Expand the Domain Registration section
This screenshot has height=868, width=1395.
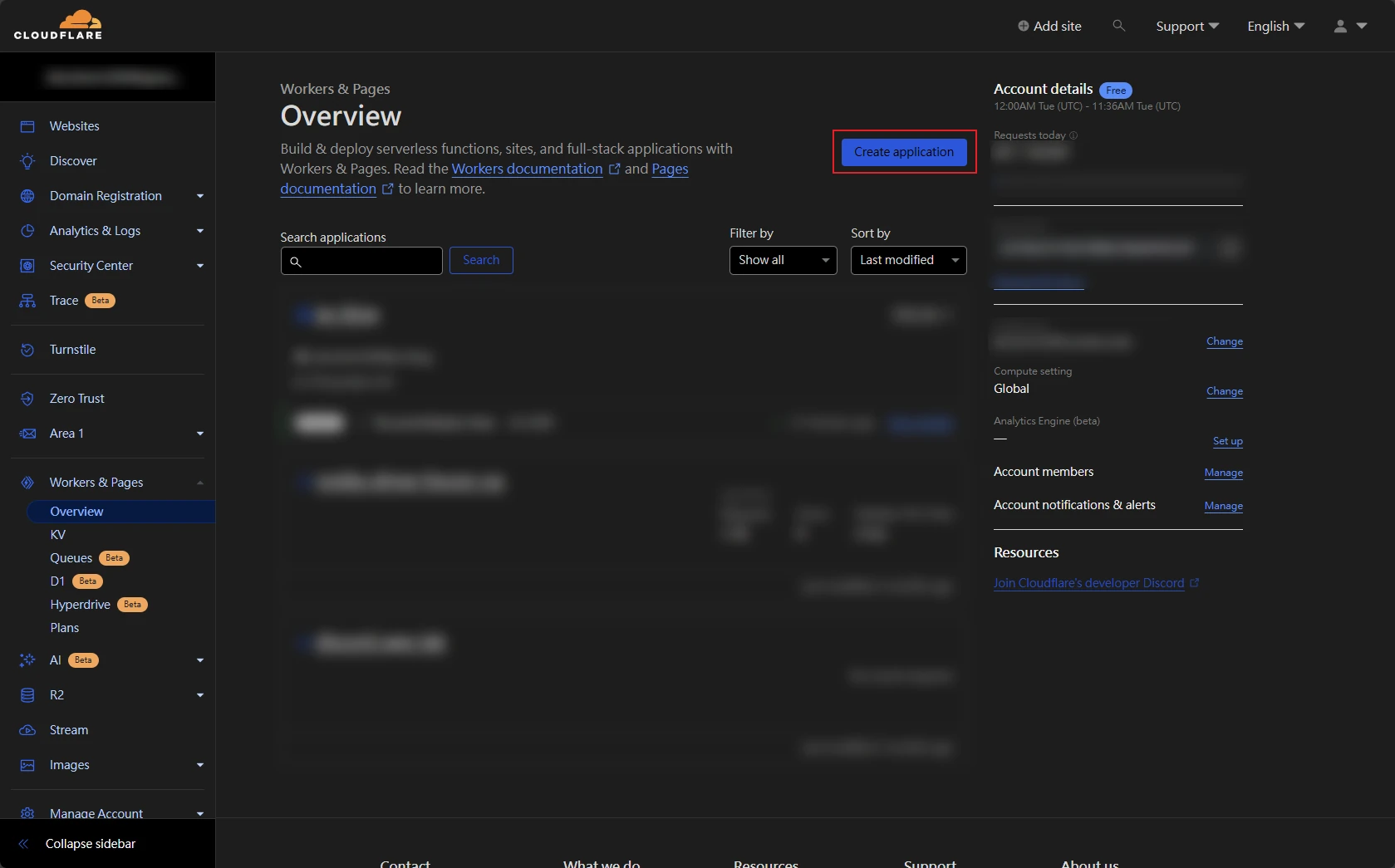[200, 196]
